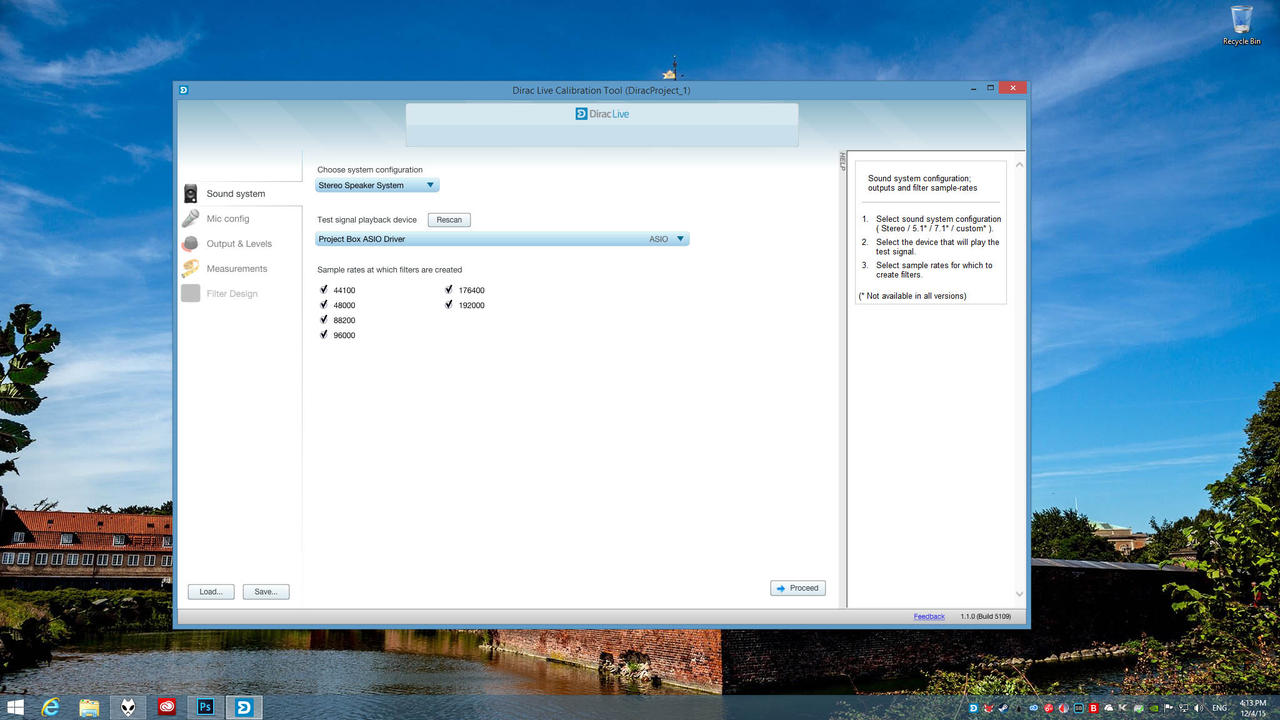Image resolution: width=1280 pixels, height=720 pixels.
Task: Click the OneDrive cloud tray icon
Action: (x=1109, y=708)
